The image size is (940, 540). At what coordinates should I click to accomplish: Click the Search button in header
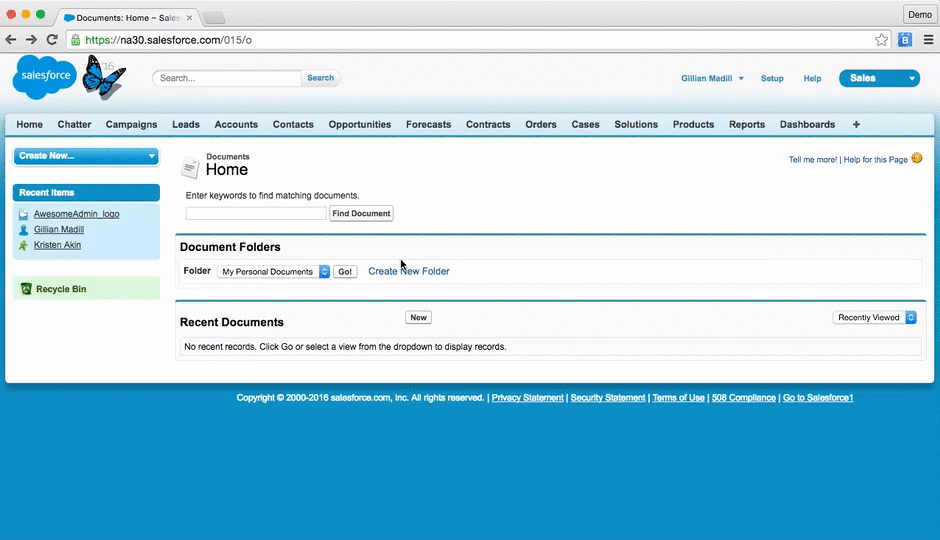click(321, 78)
